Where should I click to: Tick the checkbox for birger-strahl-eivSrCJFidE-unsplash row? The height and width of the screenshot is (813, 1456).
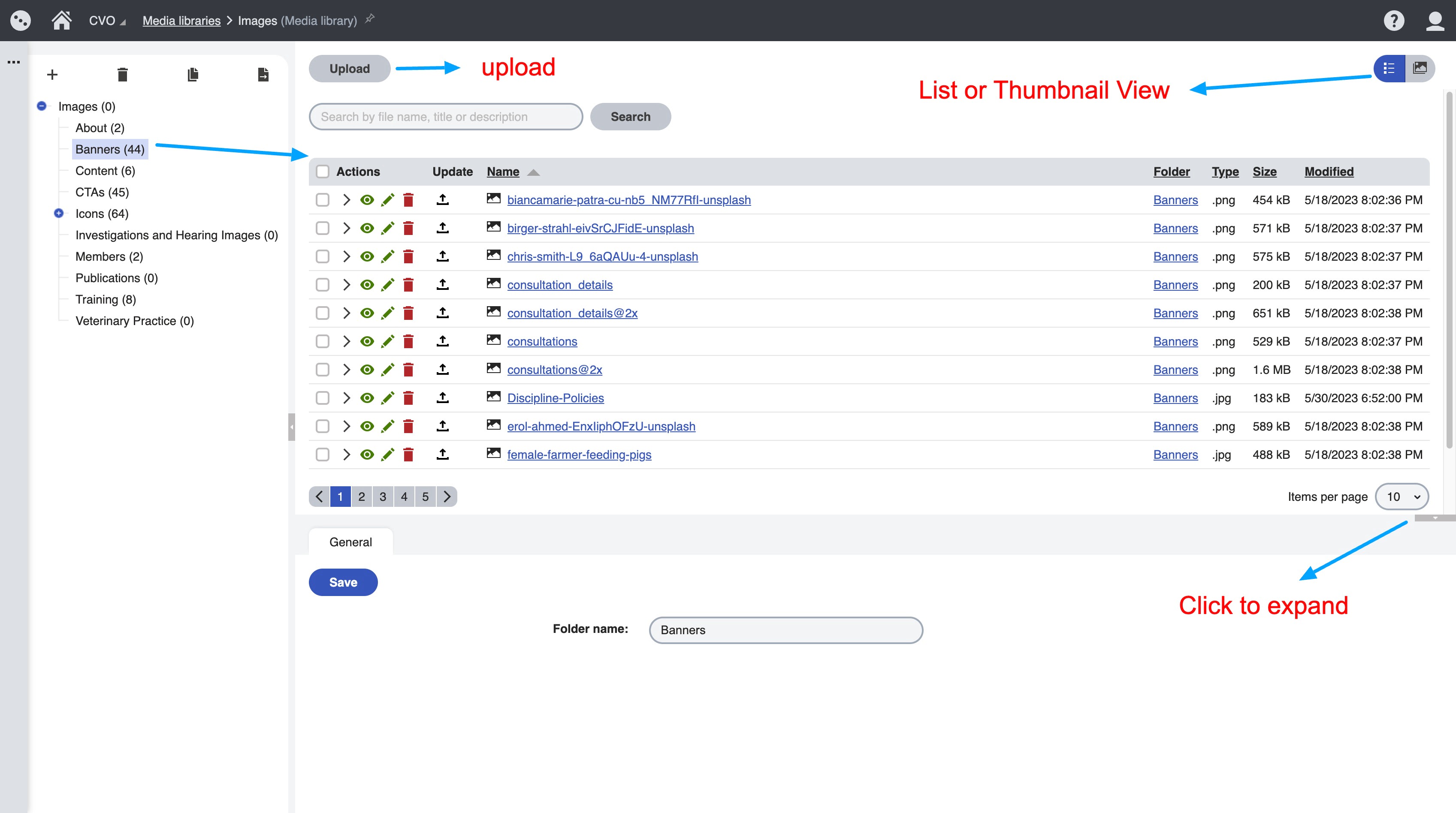[x=323, y=228]
